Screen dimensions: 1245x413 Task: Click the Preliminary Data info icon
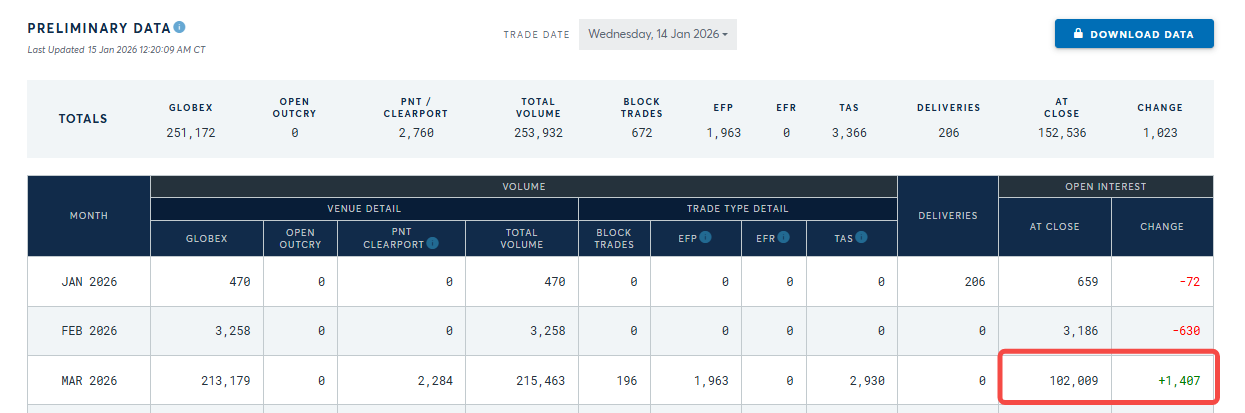pyautogui.click(x=179, y=27)
